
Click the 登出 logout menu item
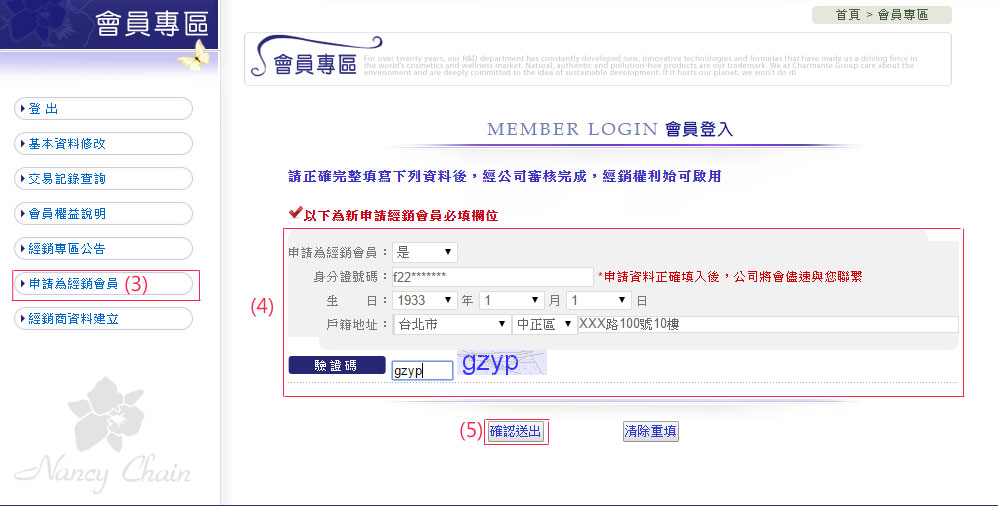click(x=103, y=109)
